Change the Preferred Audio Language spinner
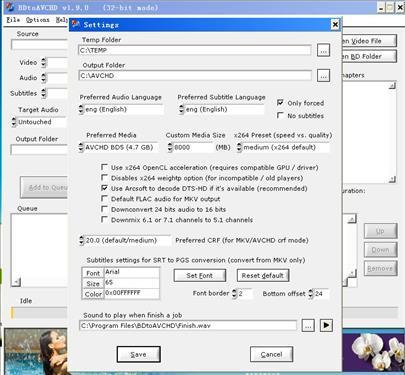Image resolution: width=405 pixels, height=375 pixels. [x=81, y=109]
